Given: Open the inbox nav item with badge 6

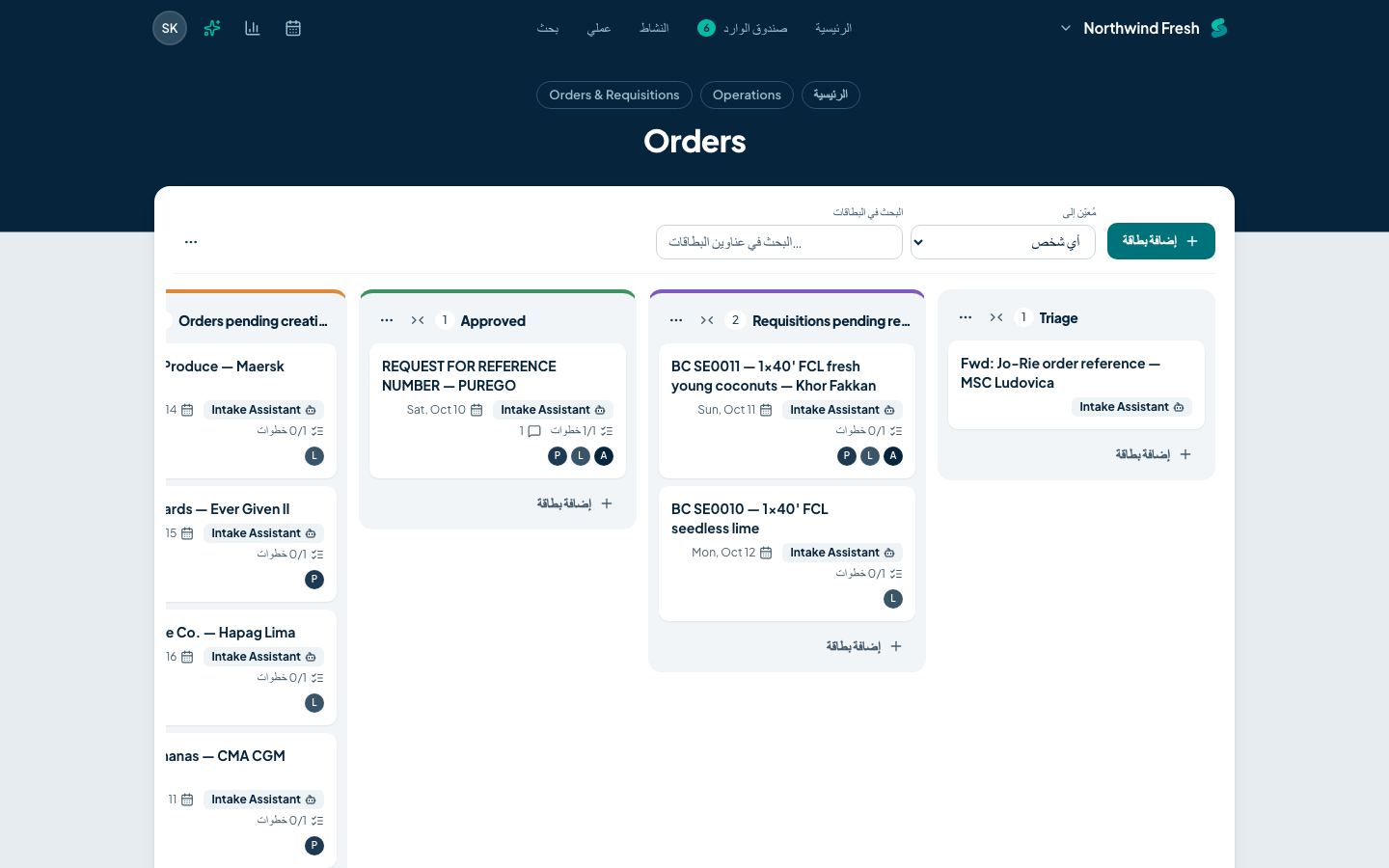Looking at the screenshot, I should (743, 28).
